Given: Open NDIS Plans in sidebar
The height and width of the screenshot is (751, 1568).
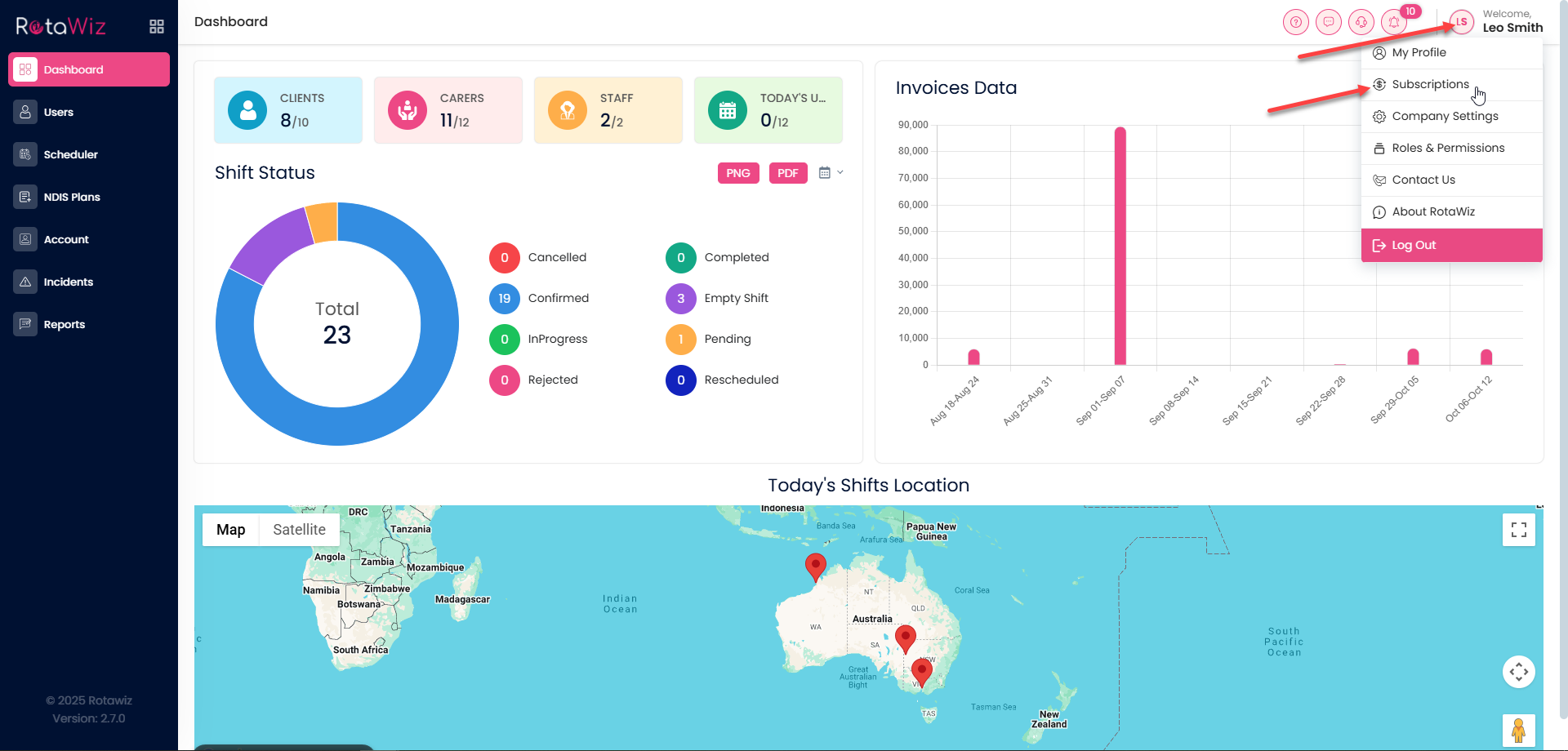Looking at the screenshot, I should click(72, 197).
